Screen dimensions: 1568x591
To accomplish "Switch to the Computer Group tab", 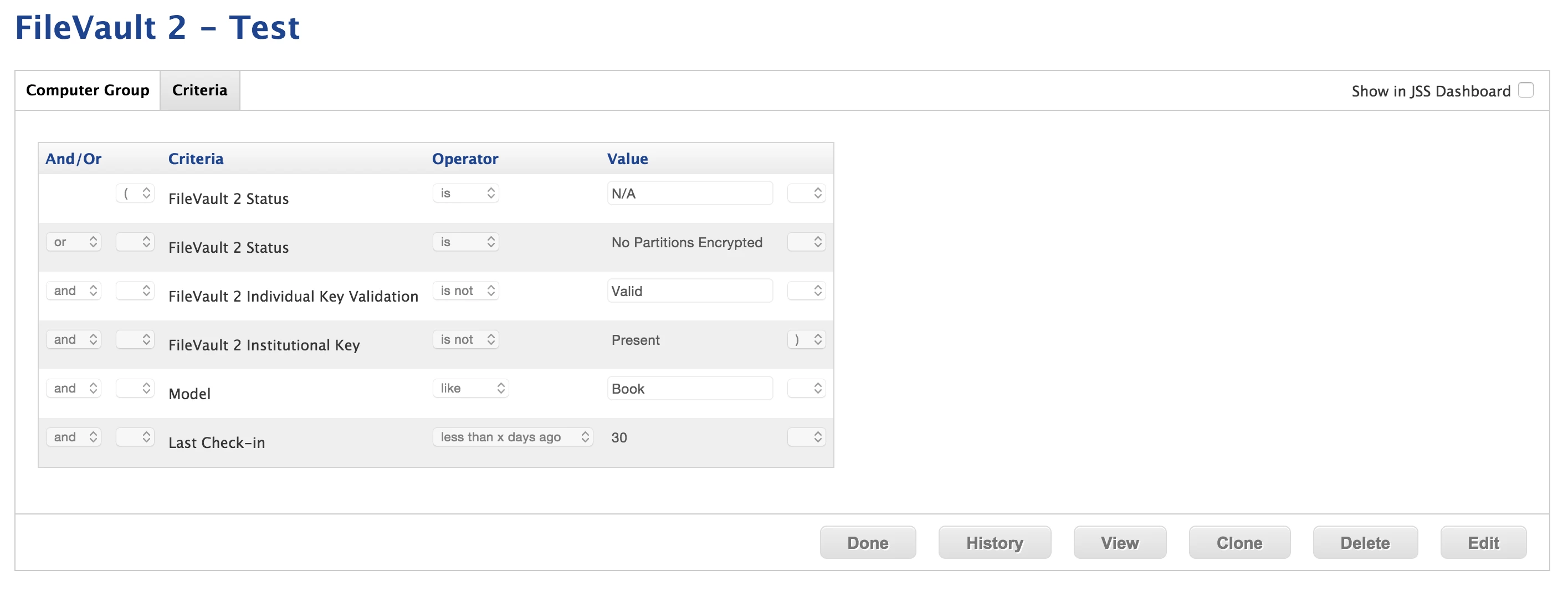I will pyautogui.click(x=88, y=90).
